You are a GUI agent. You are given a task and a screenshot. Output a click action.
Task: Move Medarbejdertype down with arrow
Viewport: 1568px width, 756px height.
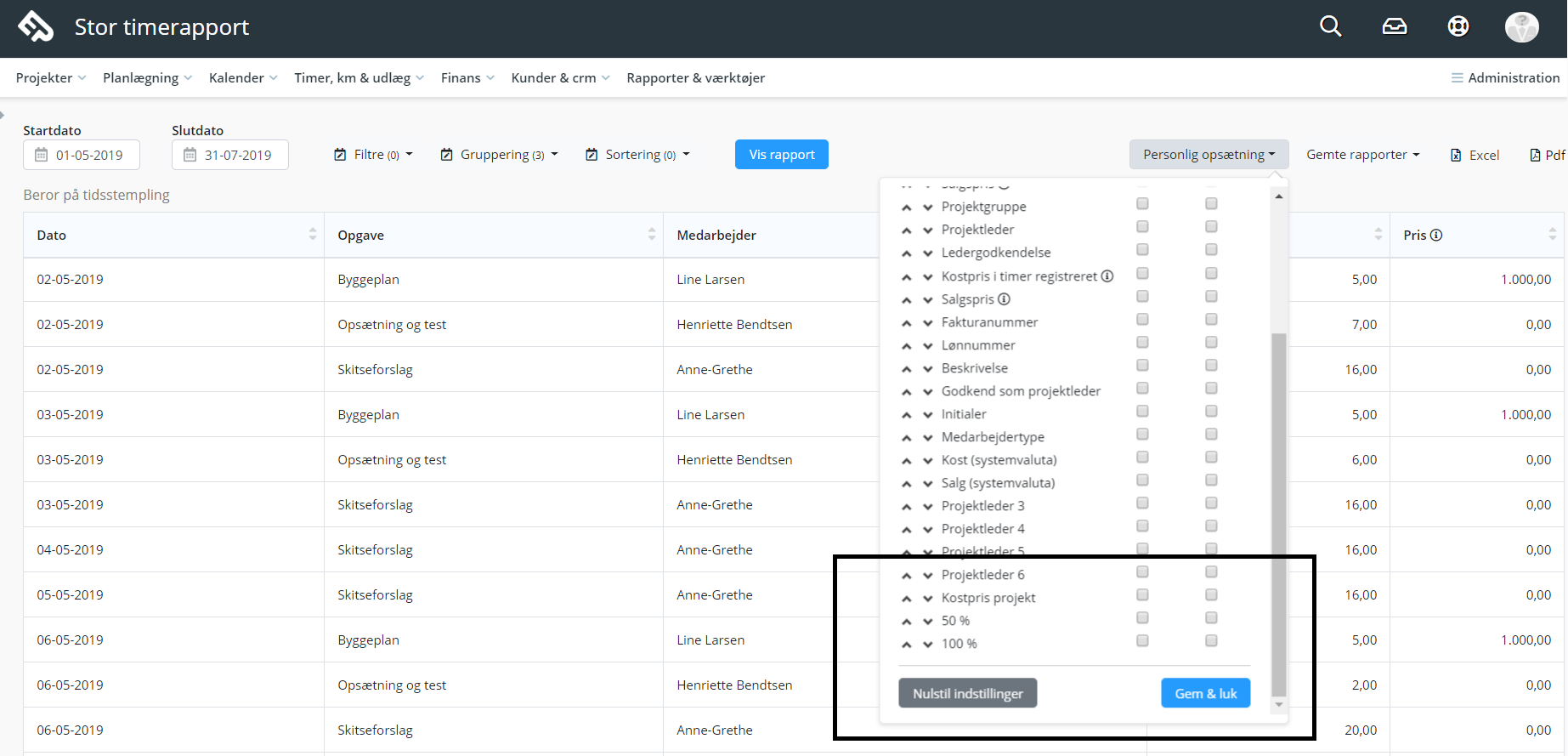928,438
